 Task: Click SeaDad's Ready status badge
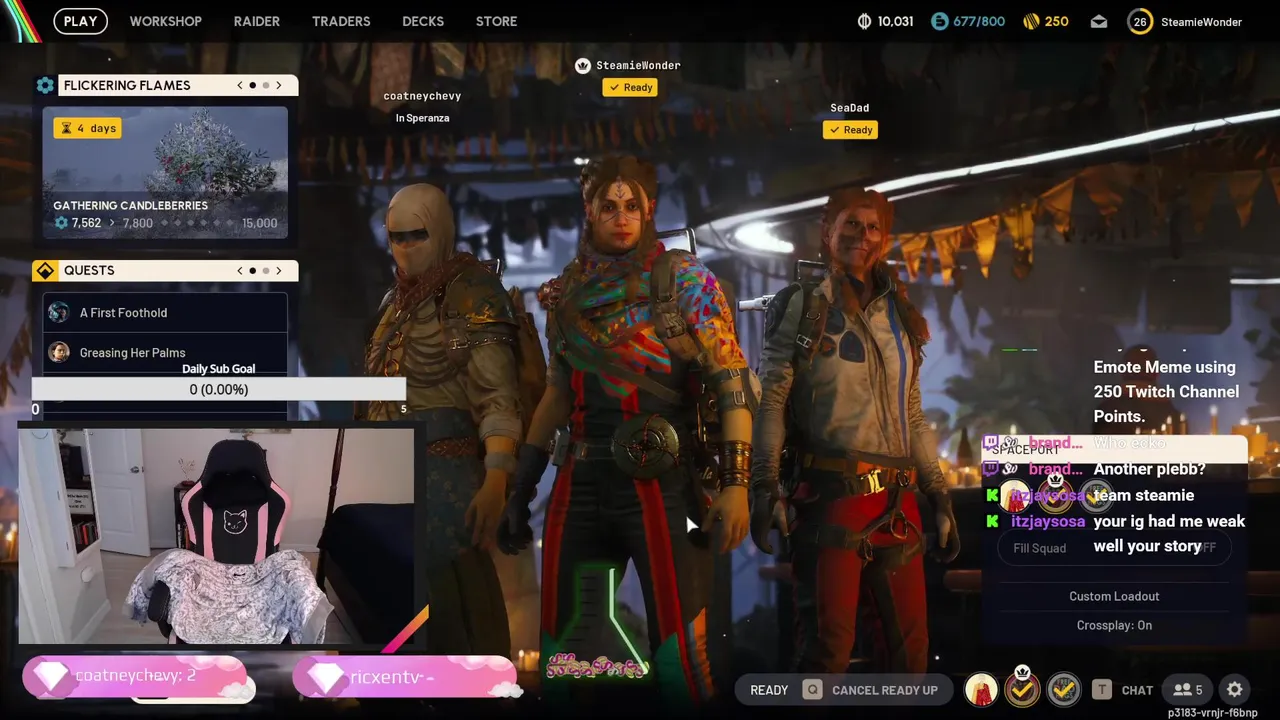tap(850, 129)
